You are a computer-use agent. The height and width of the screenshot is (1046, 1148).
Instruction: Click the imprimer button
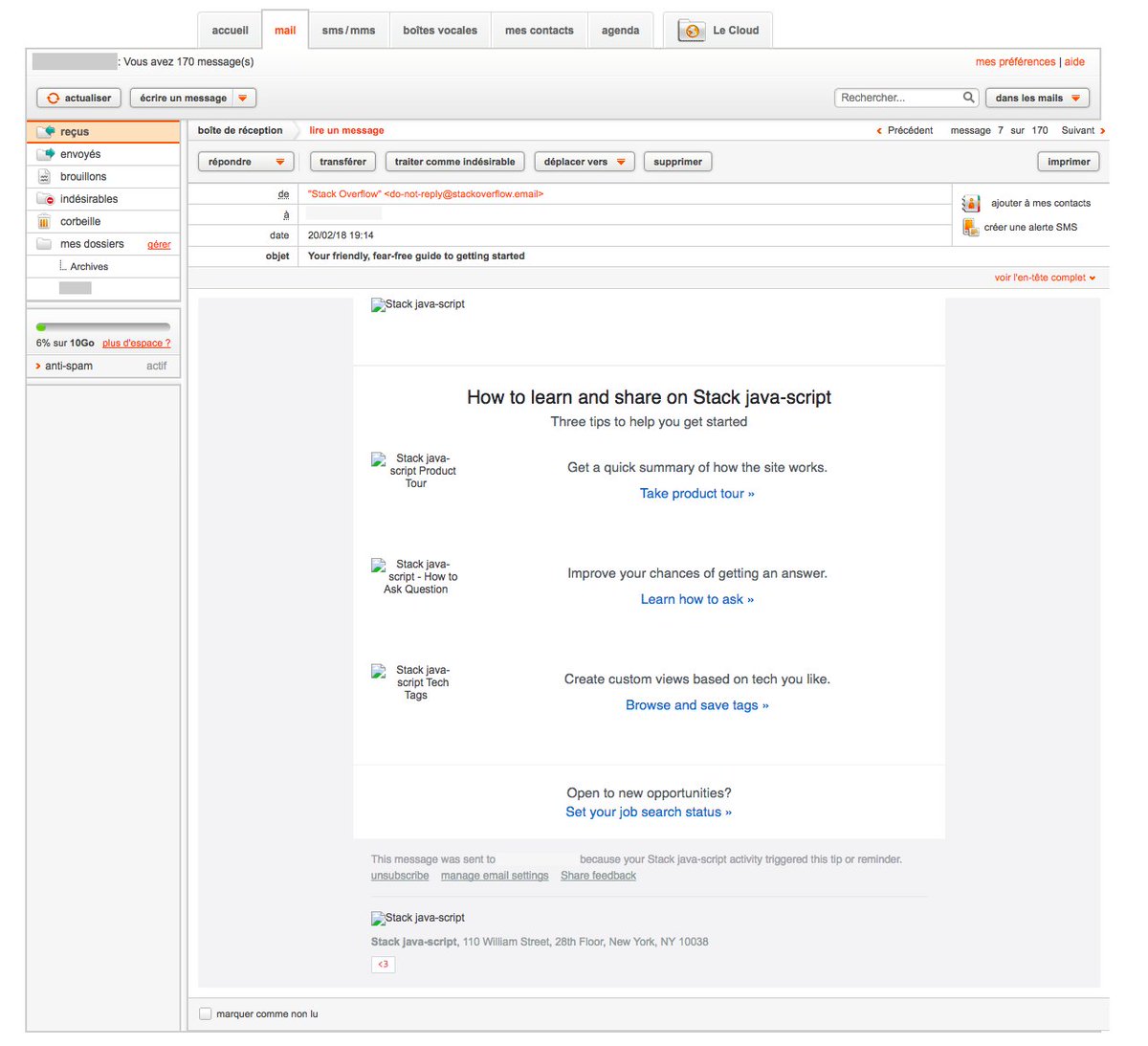coord(1069,162)
